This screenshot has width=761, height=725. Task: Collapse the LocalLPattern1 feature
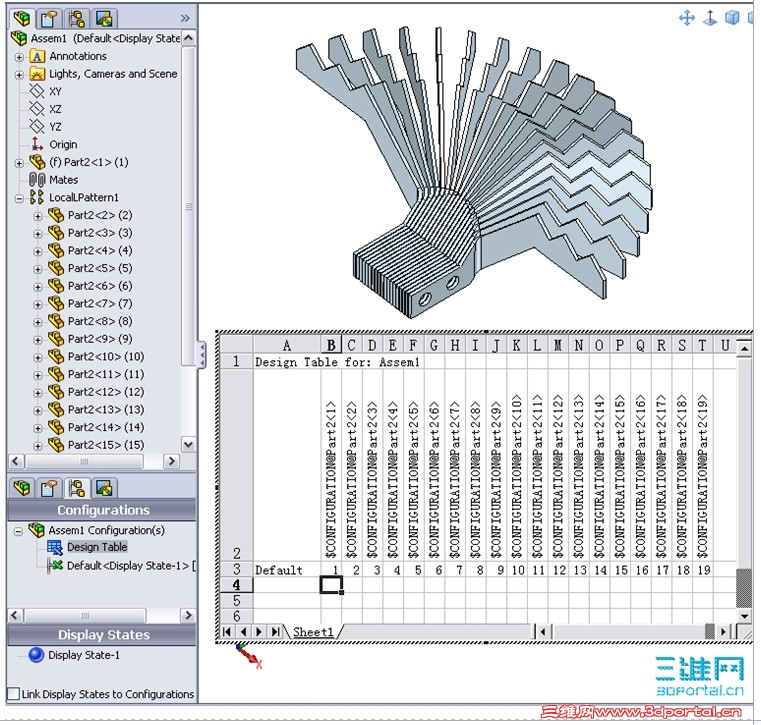(19, 198)
